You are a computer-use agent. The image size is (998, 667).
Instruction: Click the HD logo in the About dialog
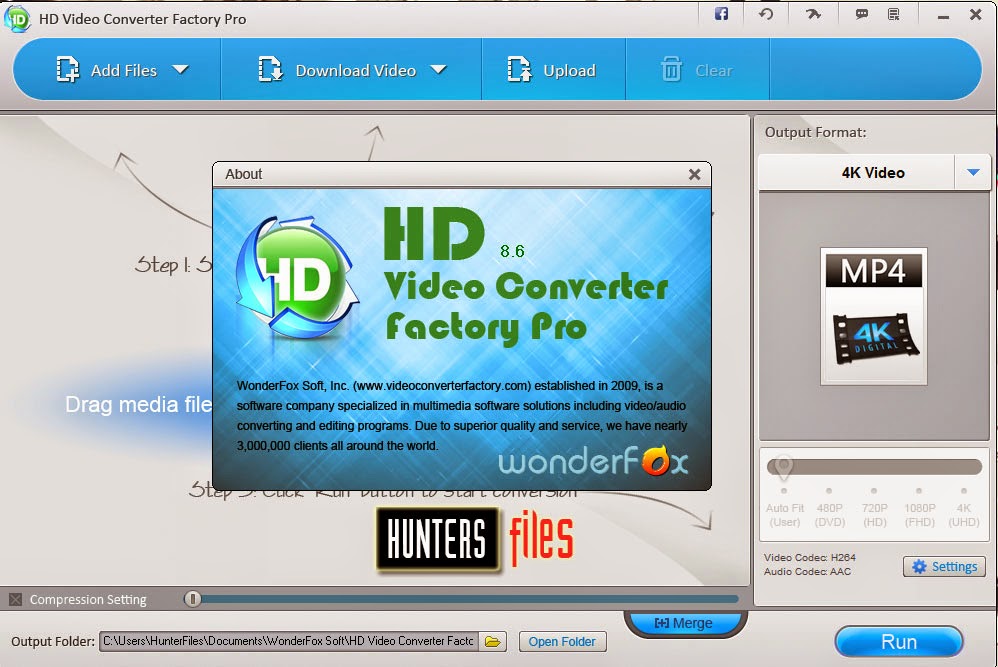(x=297, y=277)
